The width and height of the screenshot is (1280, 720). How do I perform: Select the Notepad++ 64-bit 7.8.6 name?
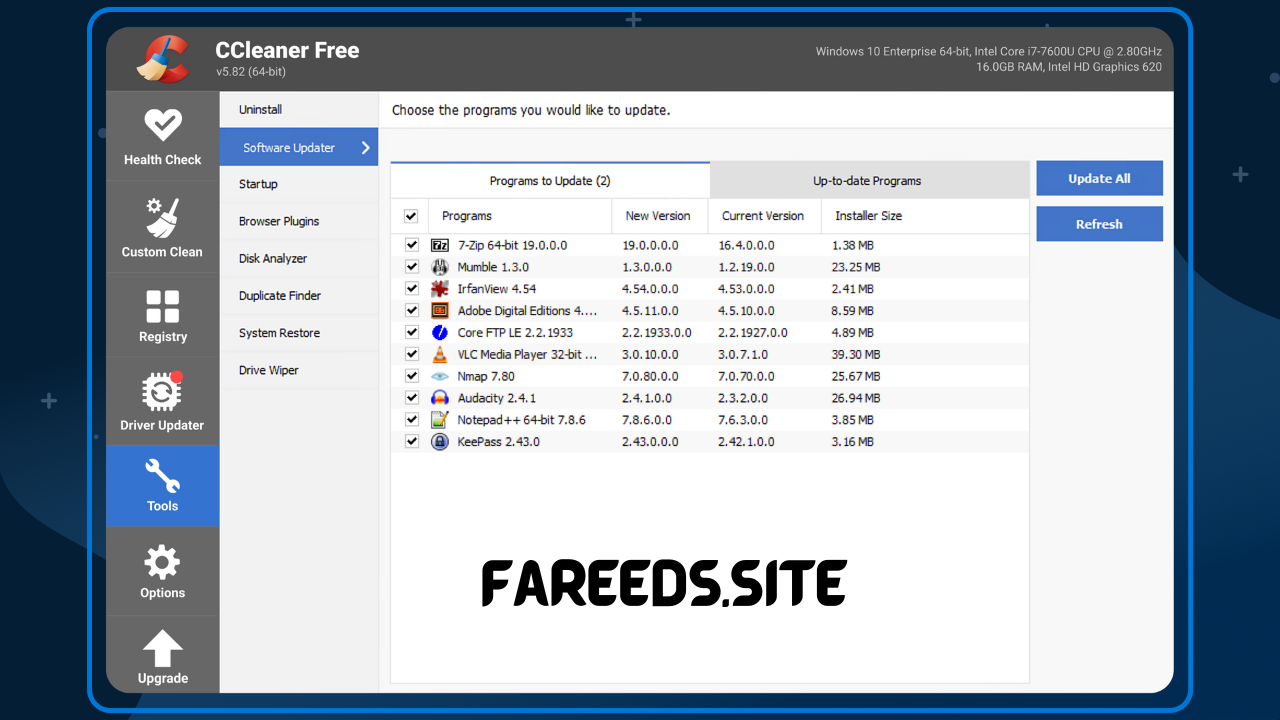(x=522, y=420)
